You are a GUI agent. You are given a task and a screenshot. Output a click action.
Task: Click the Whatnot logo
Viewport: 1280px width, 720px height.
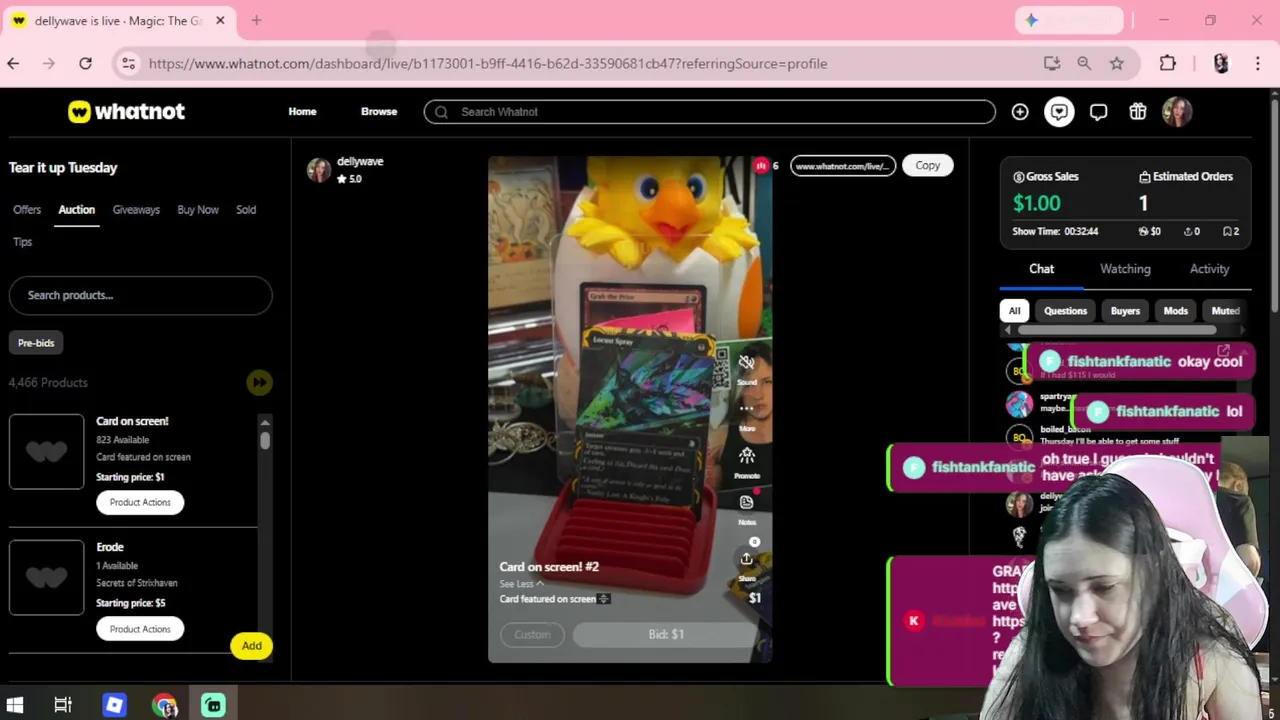click(126, 112)
